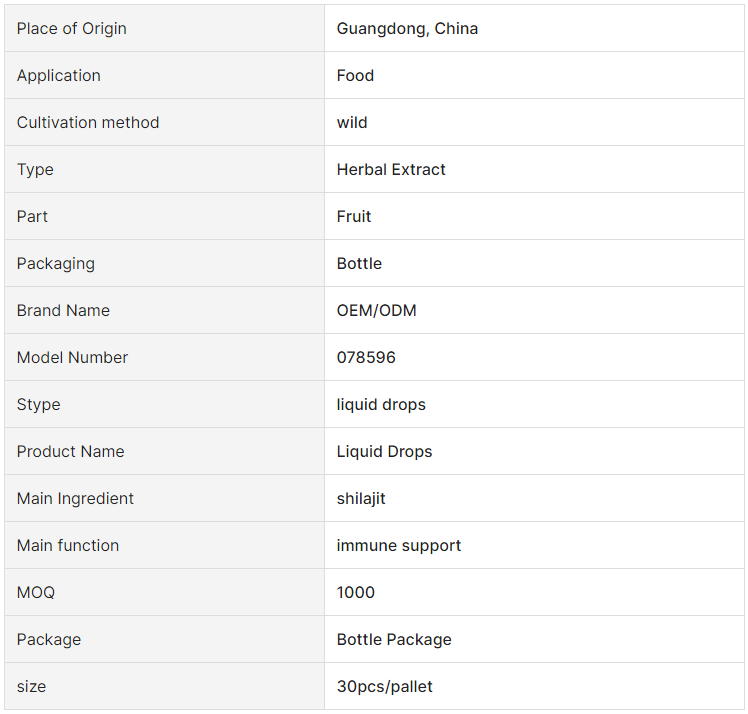Viewport: 748px width, 714px height.
Task: Click the Main Ingredient label
Action: [75, 499]
